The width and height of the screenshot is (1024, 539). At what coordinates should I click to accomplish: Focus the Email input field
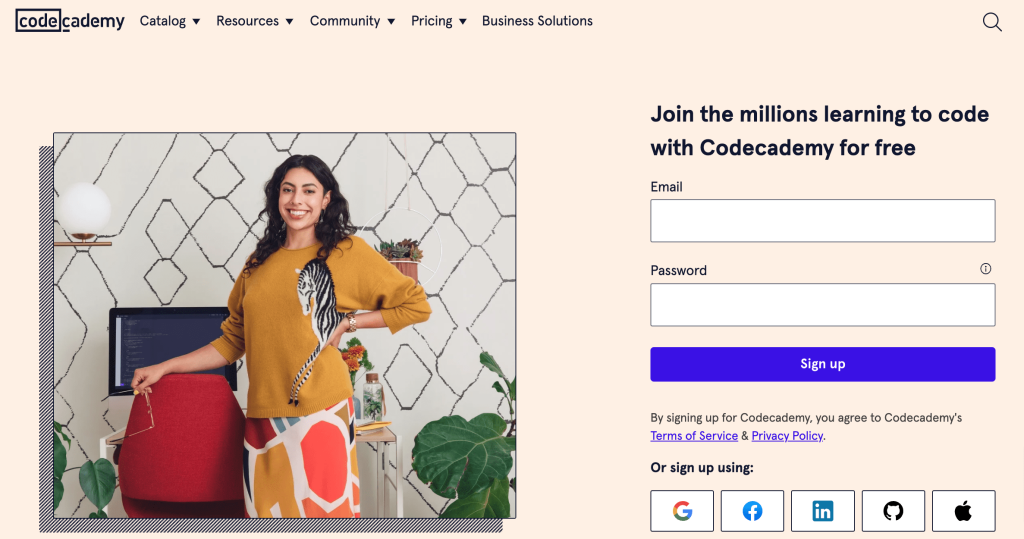tap(822, 221)
